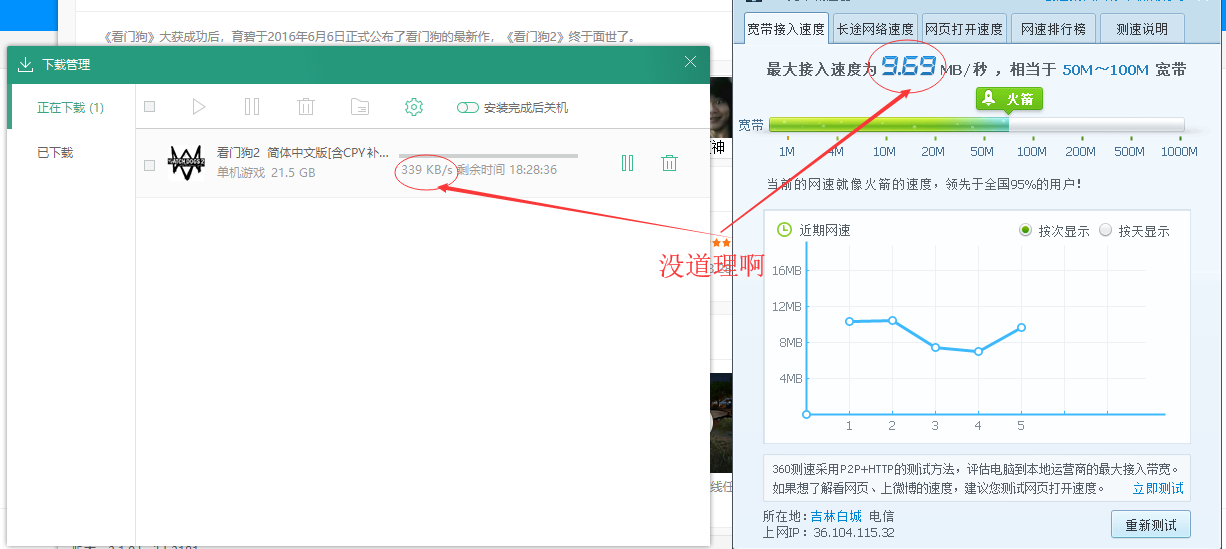Screen dimensions: 1226x549
Task: Click the 16MB axis label on chart
Action: coord(787,270)
